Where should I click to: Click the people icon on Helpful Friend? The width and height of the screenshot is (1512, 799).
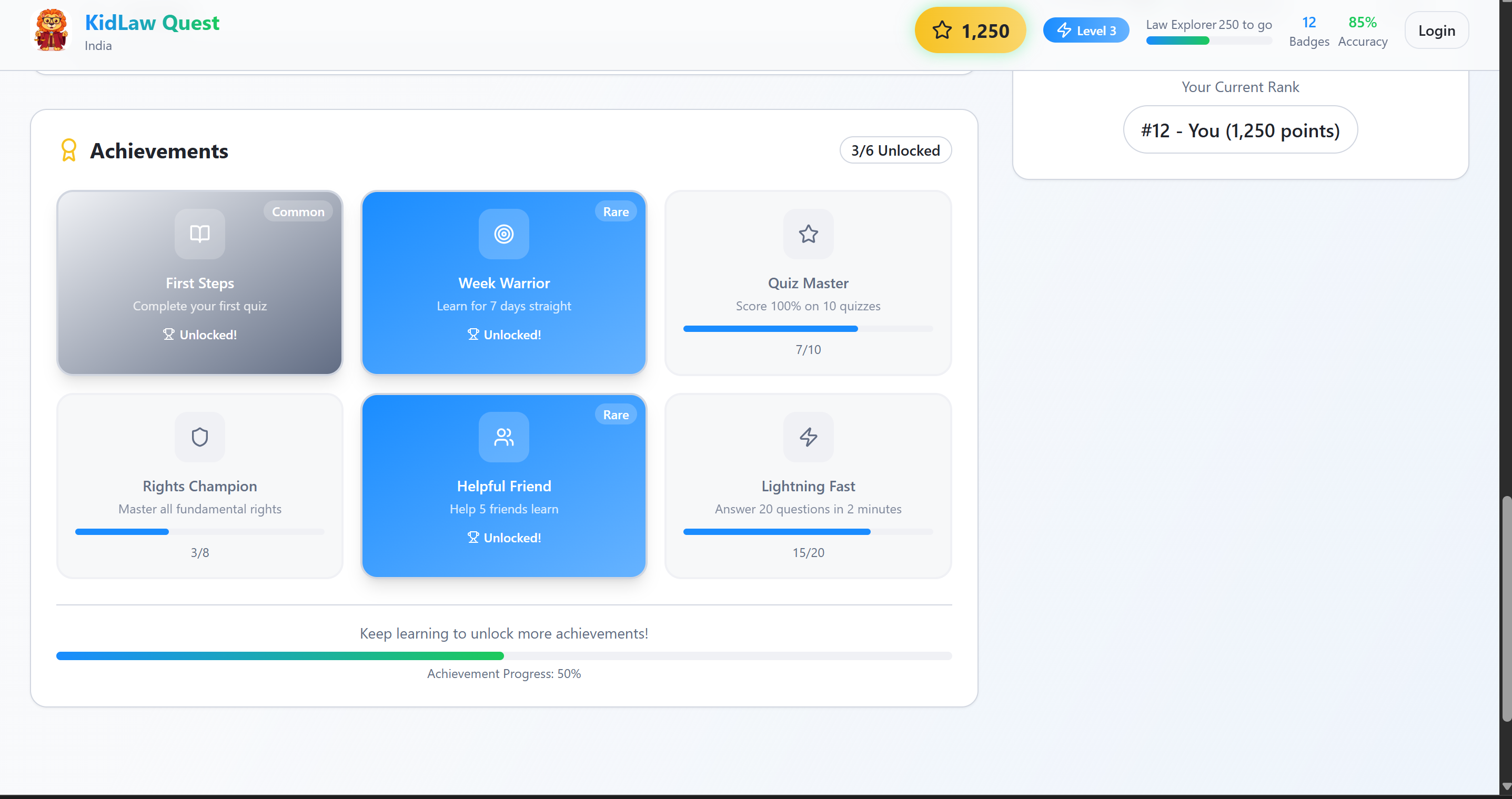[x=503, y=437]
